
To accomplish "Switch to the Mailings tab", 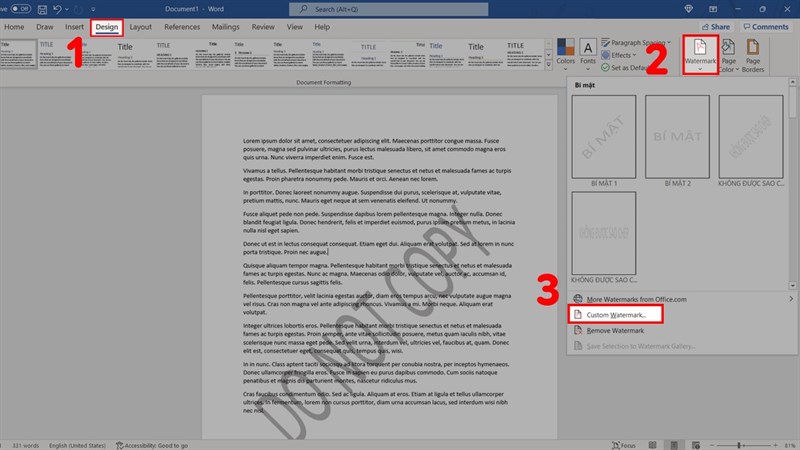I will point(226,27).
